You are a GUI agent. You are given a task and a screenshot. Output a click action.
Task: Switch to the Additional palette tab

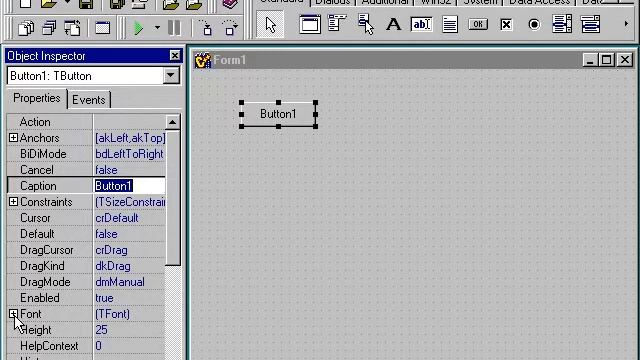pos(384,2)
